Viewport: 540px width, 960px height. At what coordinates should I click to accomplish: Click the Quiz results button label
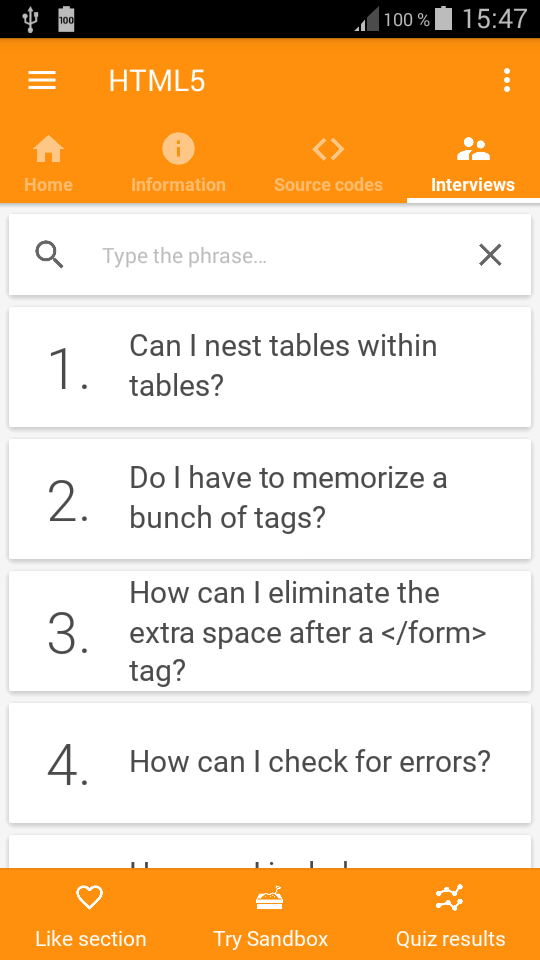pos(451,939)
